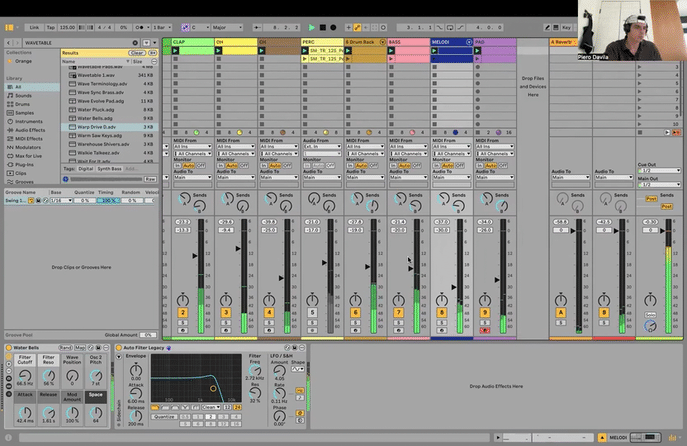The width and height of the screenshot is (687, 446).
Task: Click the Capture MIDI icon
Action: tap(375, 27)
